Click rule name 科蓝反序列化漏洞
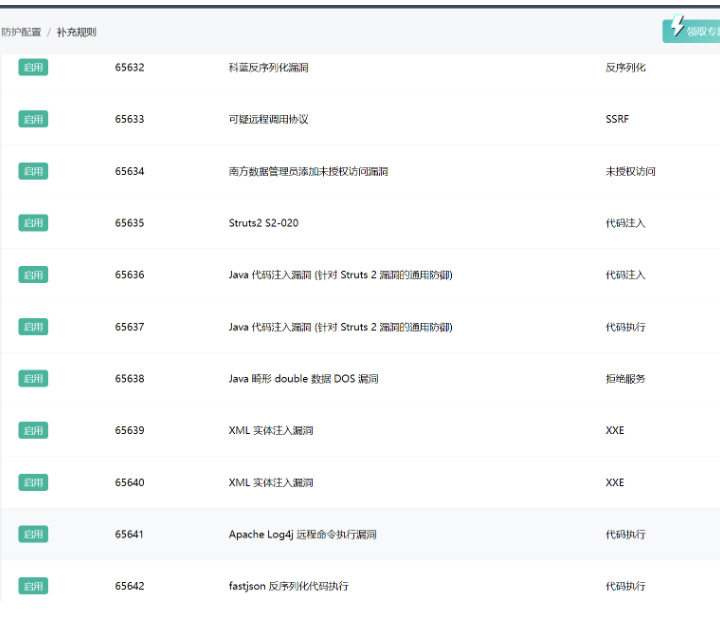 point(268,68)
